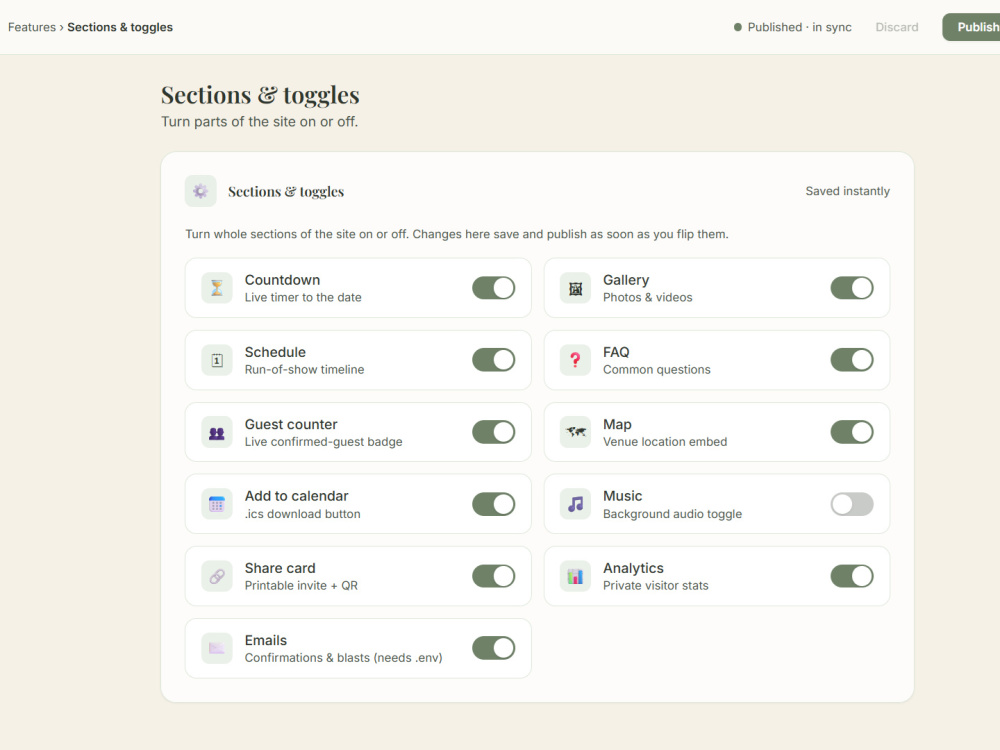Click the Guest counter title

[291, 425]
